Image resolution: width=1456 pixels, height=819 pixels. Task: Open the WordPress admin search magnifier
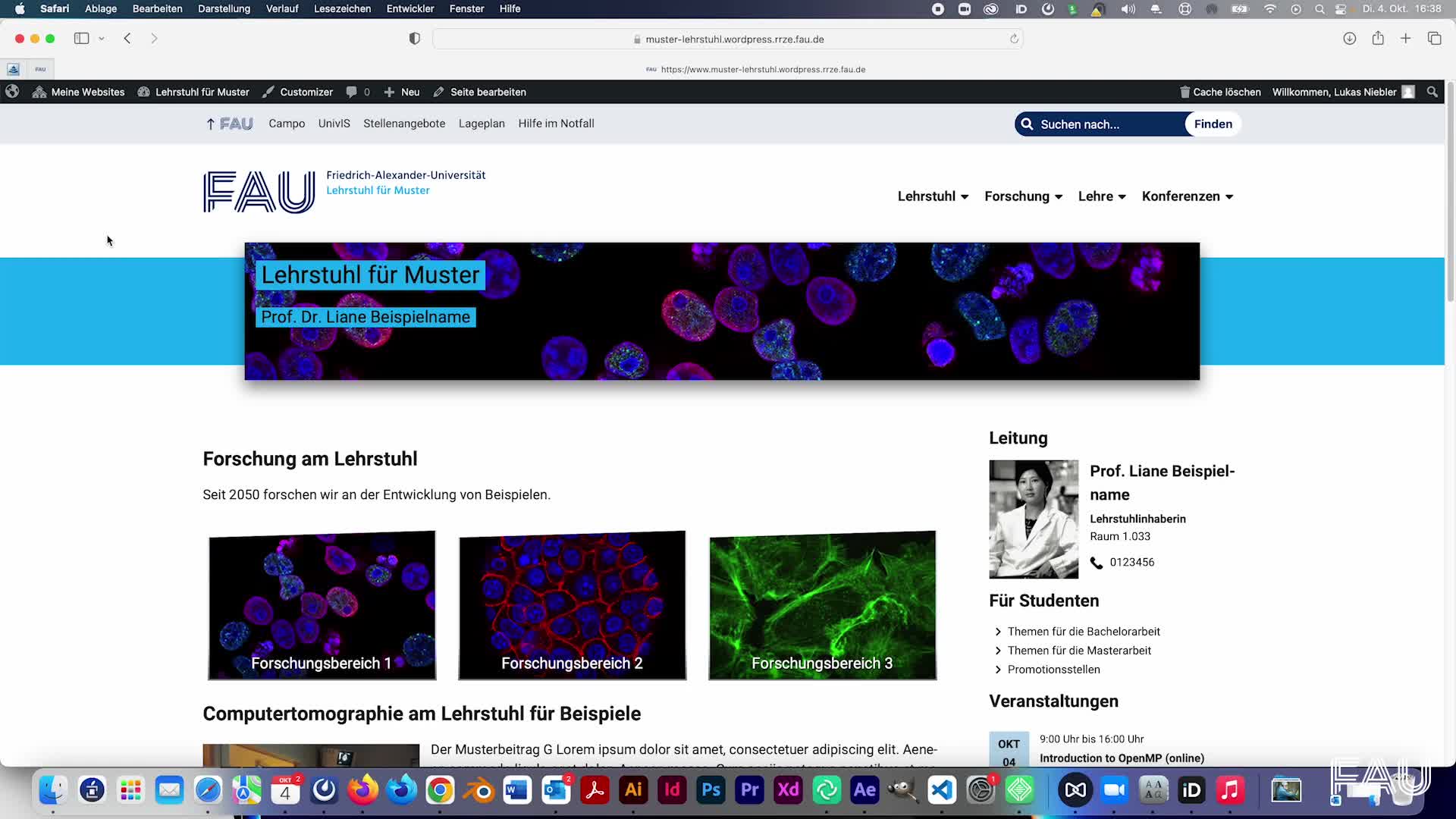[1432, 92]
